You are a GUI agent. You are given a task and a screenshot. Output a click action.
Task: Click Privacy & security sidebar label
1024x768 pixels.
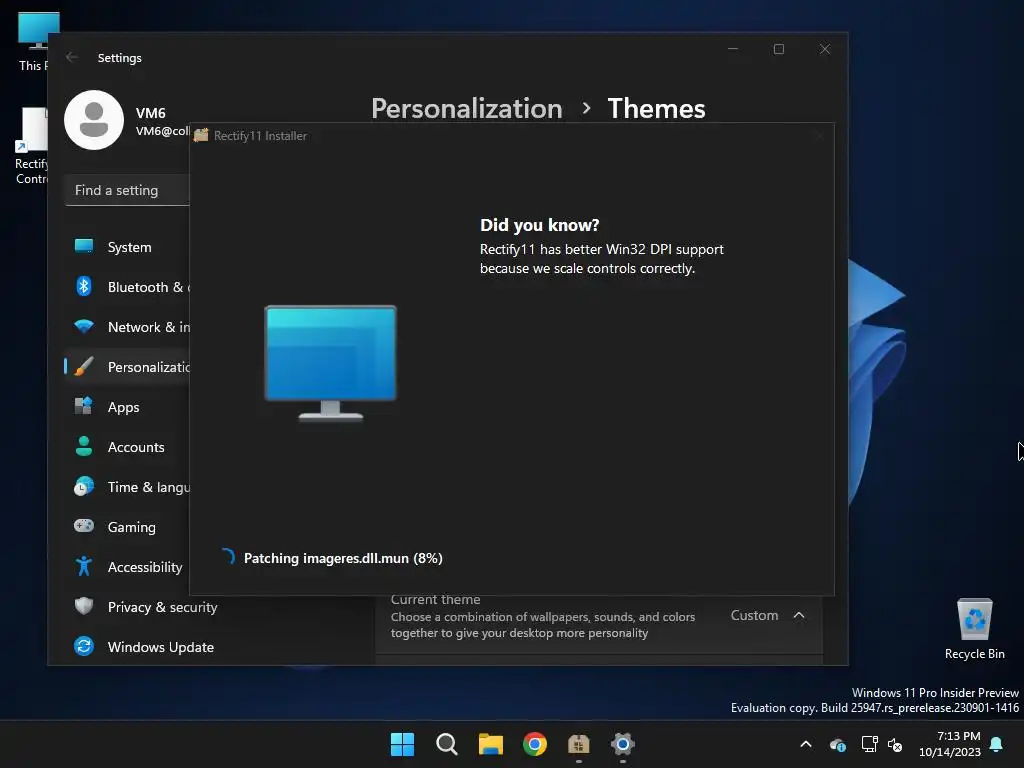point(163,607)
